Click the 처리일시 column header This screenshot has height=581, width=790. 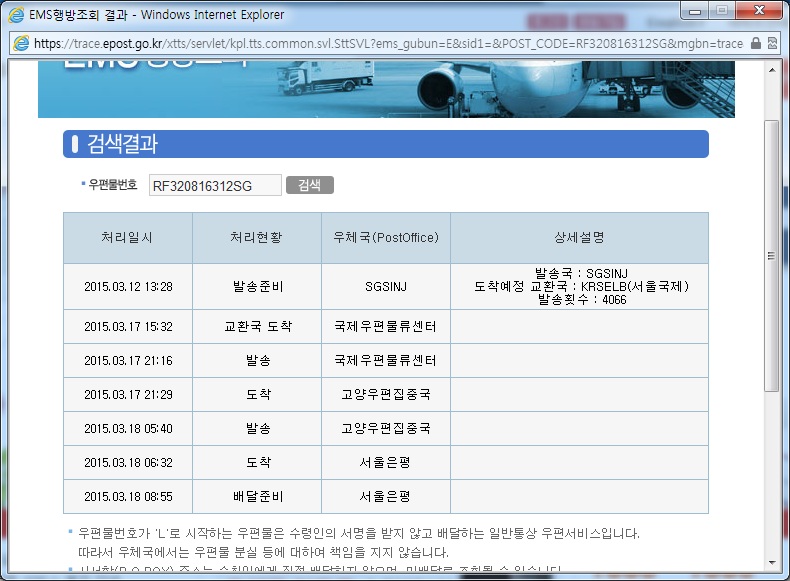point(127,238)
